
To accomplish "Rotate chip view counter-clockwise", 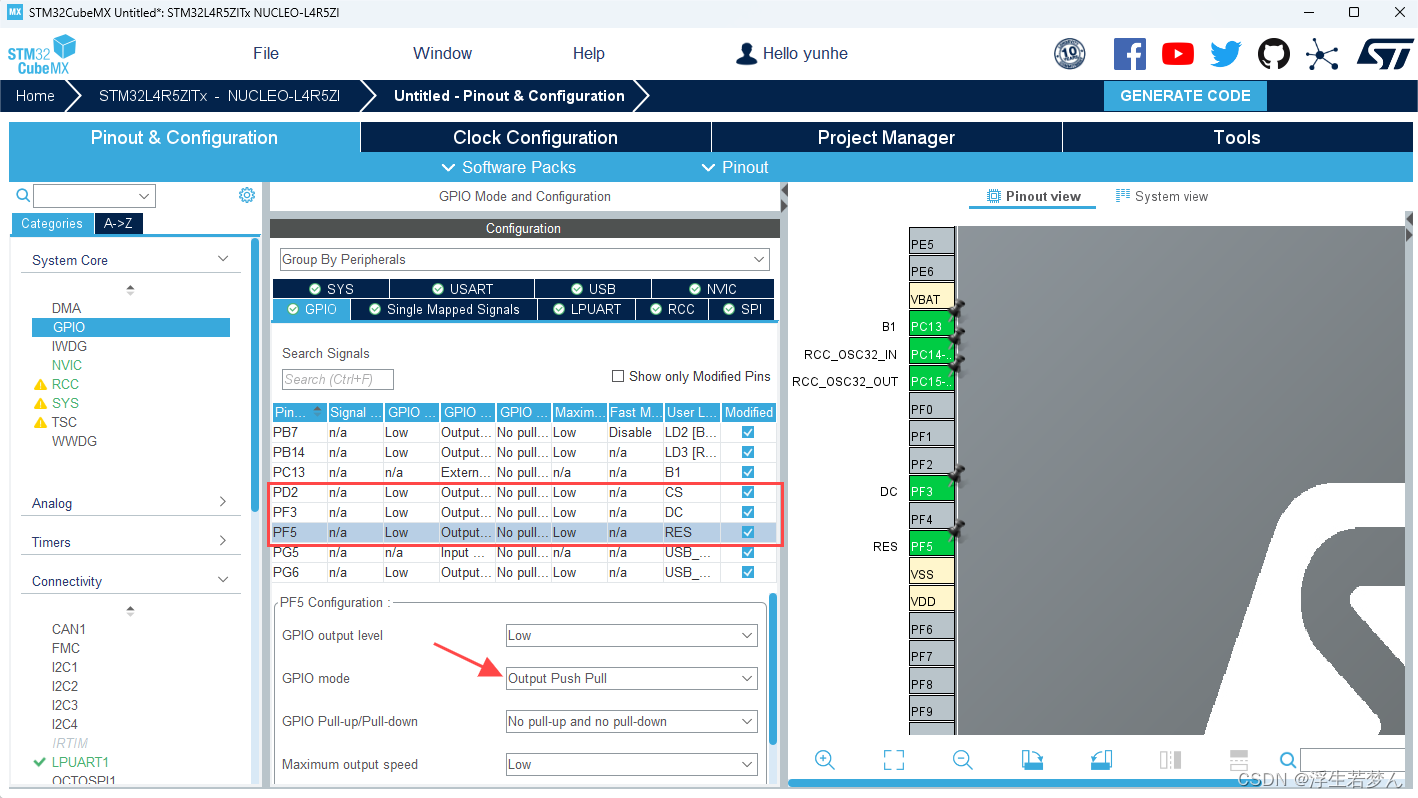I will (x=1101, y=760).
